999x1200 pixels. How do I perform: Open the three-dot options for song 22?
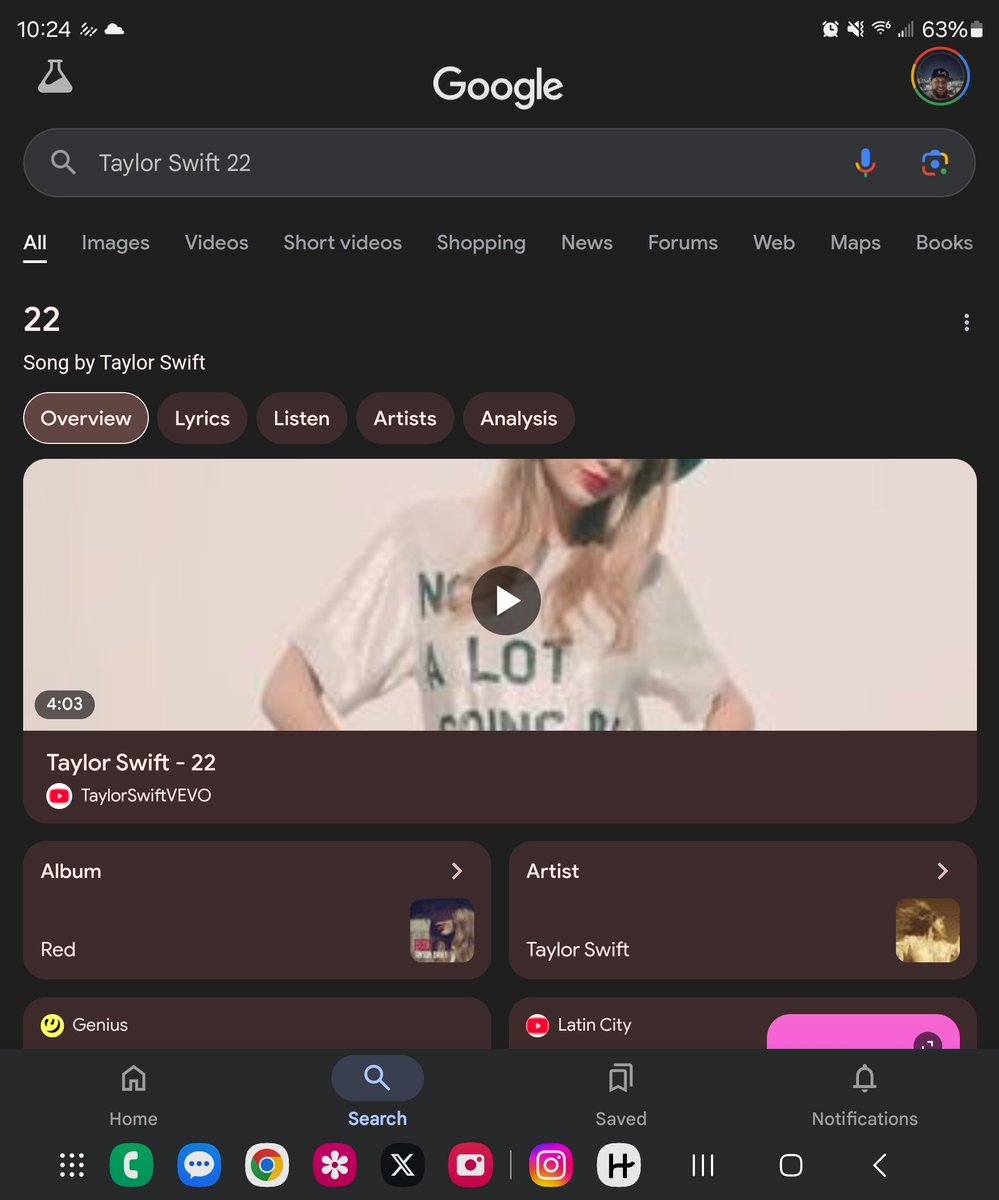pyautogui.click(x=966, y=322)
